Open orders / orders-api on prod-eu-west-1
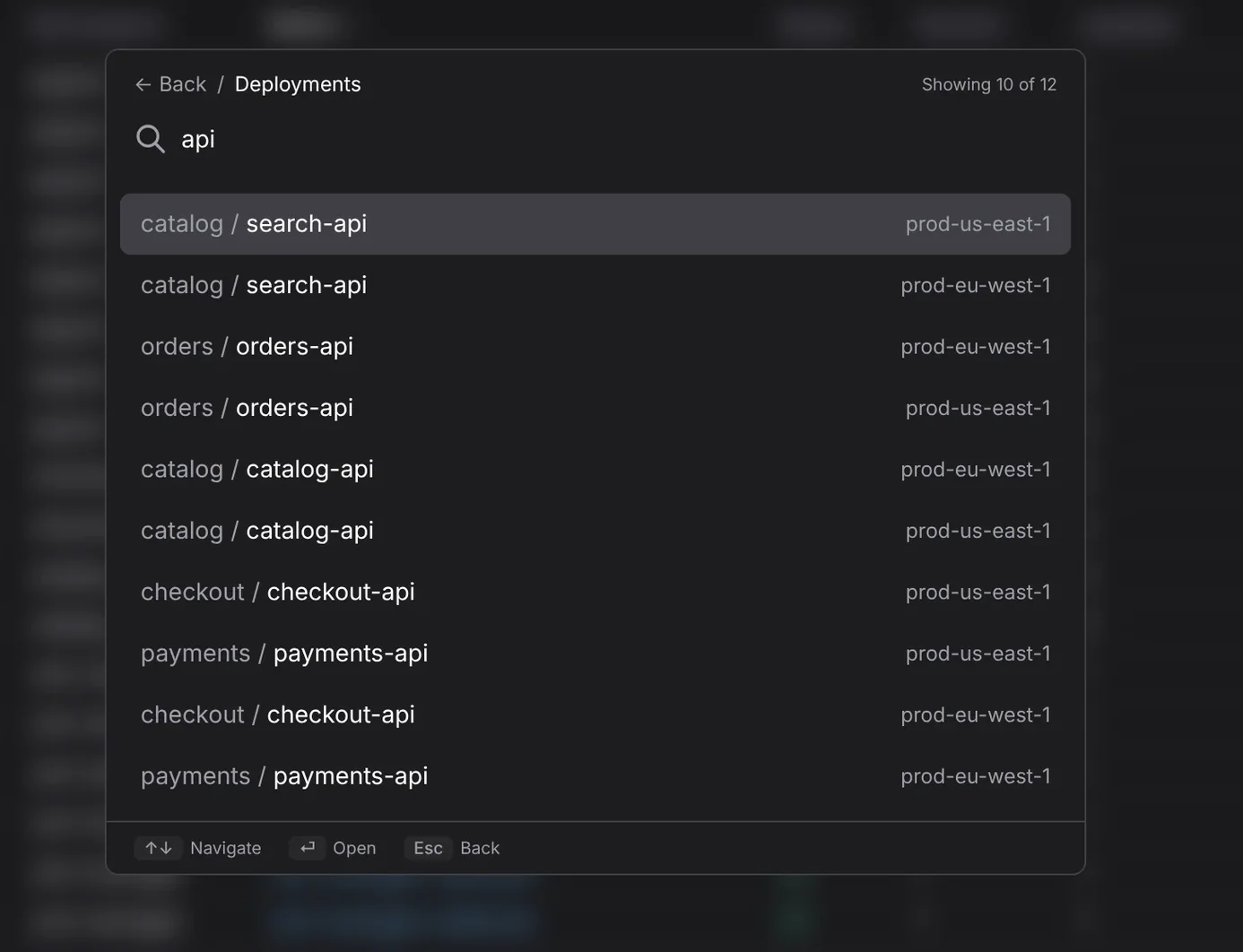 point(595,347)
